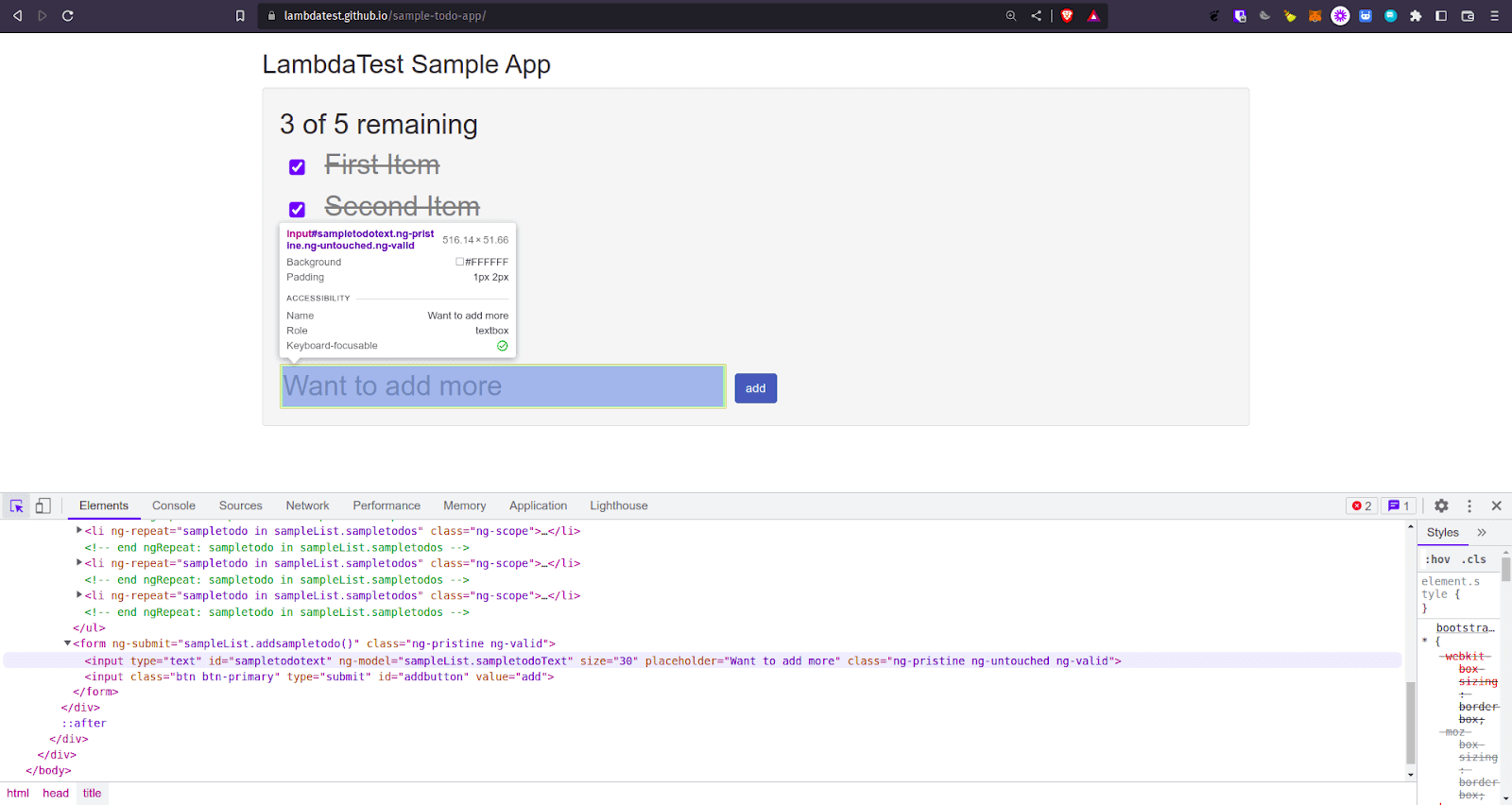
Task: Click Elements panel scrollbar up arrow
Action: click(x=1411, y=526)
